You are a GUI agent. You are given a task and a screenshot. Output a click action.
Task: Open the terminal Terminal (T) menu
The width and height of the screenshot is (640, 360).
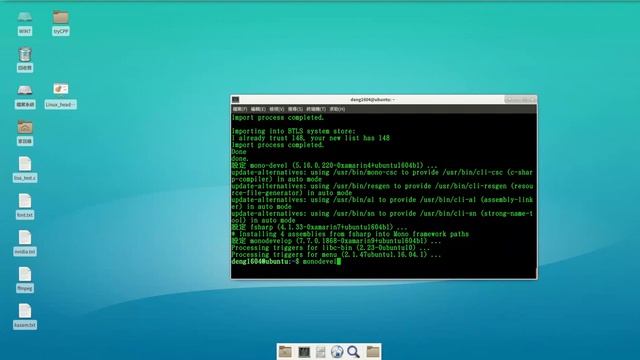316,109
